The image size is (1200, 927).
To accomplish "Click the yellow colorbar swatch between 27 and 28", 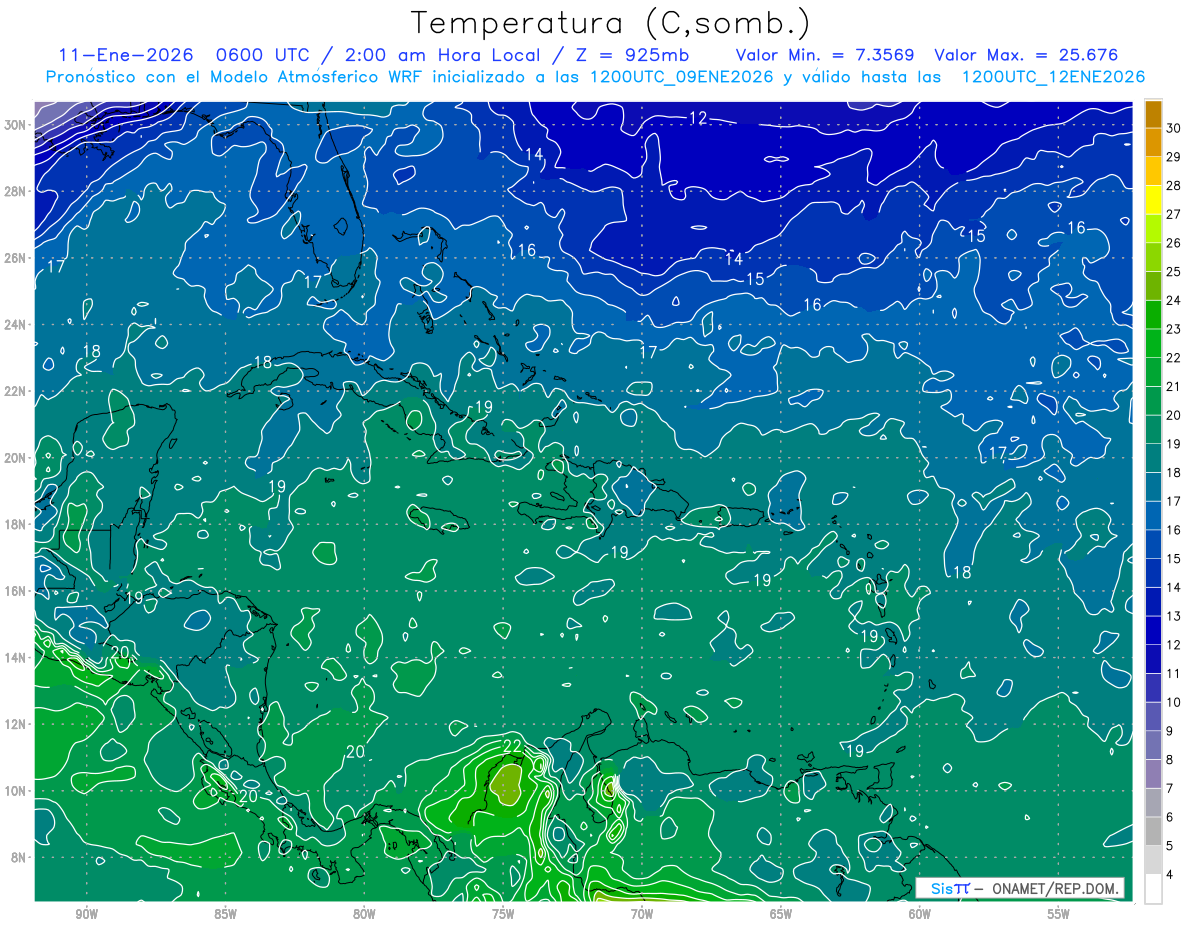I will coord(1153,200).
